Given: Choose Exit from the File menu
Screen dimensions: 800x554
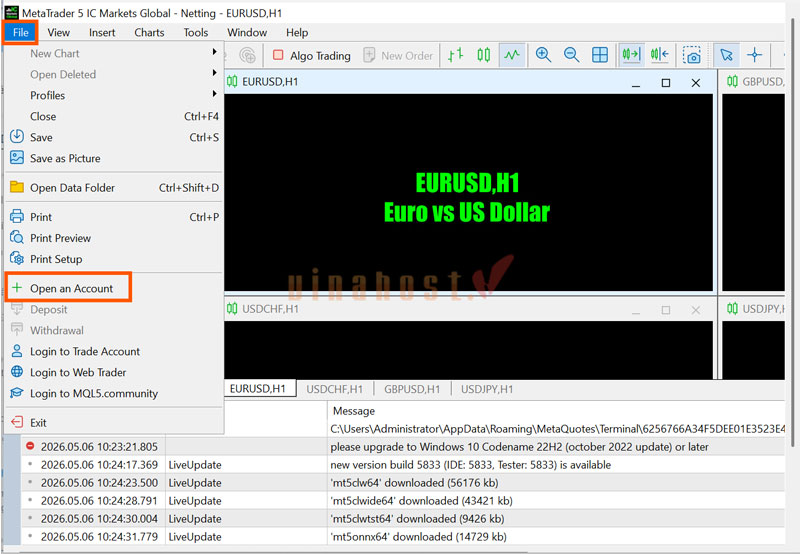Looking at the screenshot, I should [x=114, y=422].
